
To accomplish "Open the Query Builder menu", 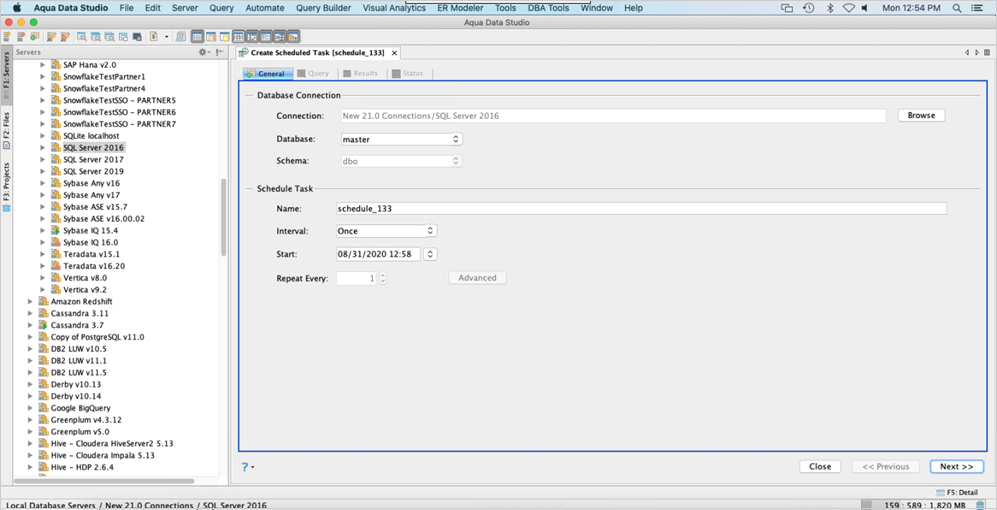I will coord(324,8).
